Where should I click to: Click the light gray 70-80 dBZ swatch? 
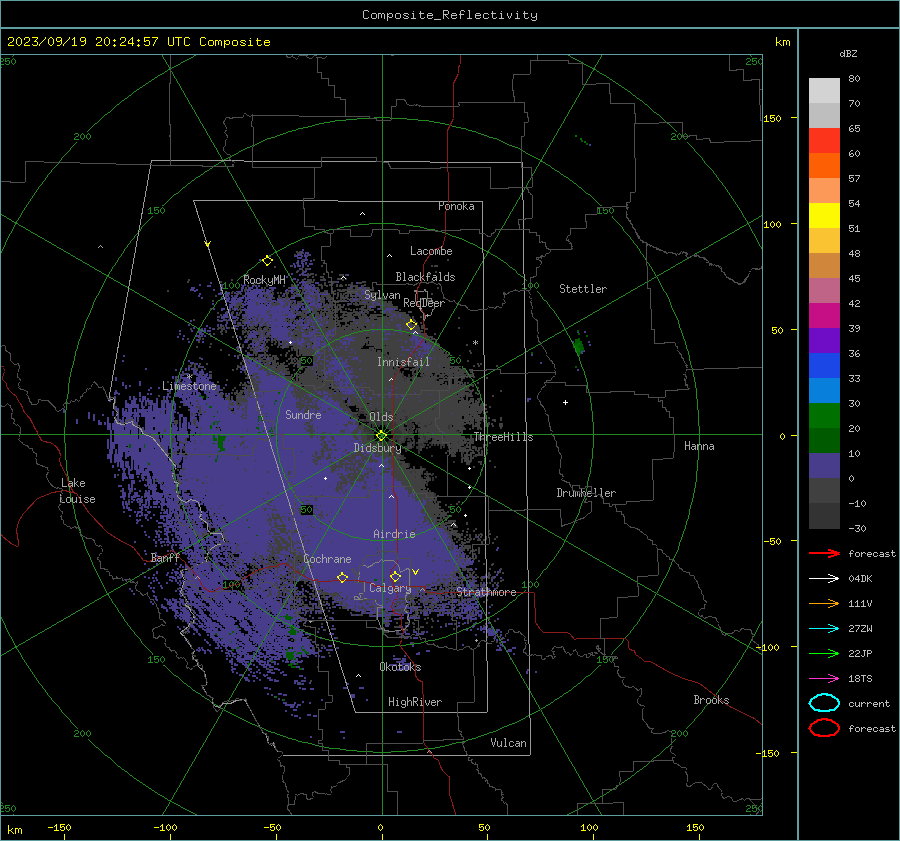pos(824,90)
